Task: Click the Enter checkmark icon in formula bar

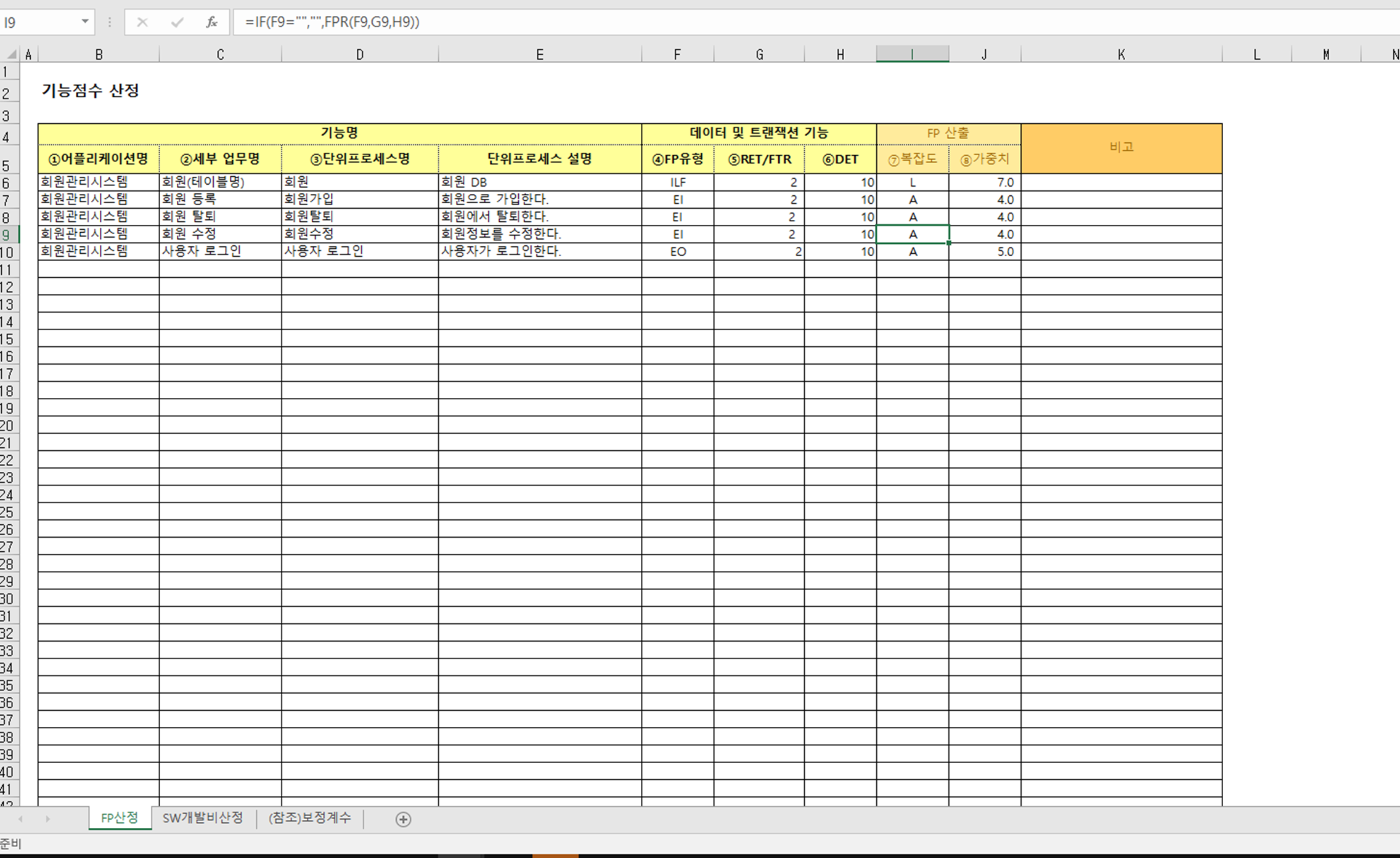Action: 177,23
